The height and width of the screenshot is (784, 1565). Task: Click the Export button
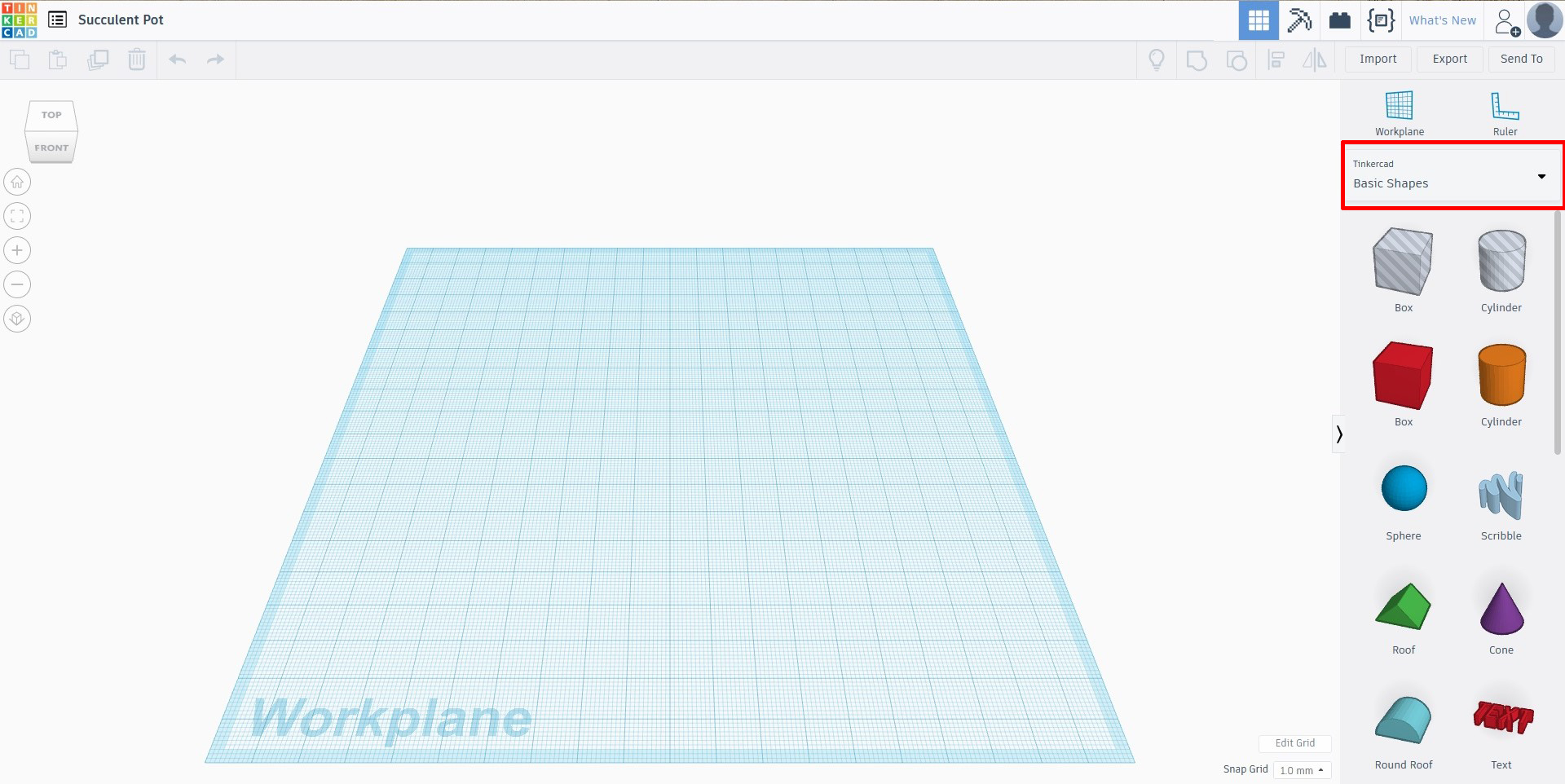(1449, 59)
